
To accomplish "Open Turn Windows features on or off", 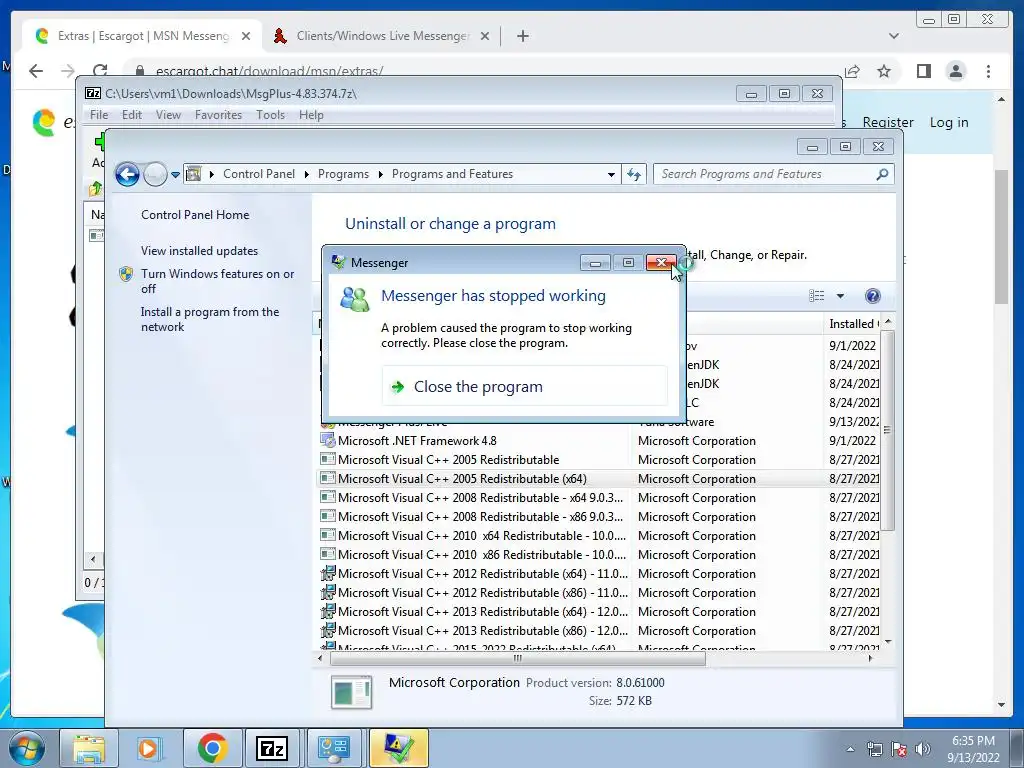I will (217, 281).
